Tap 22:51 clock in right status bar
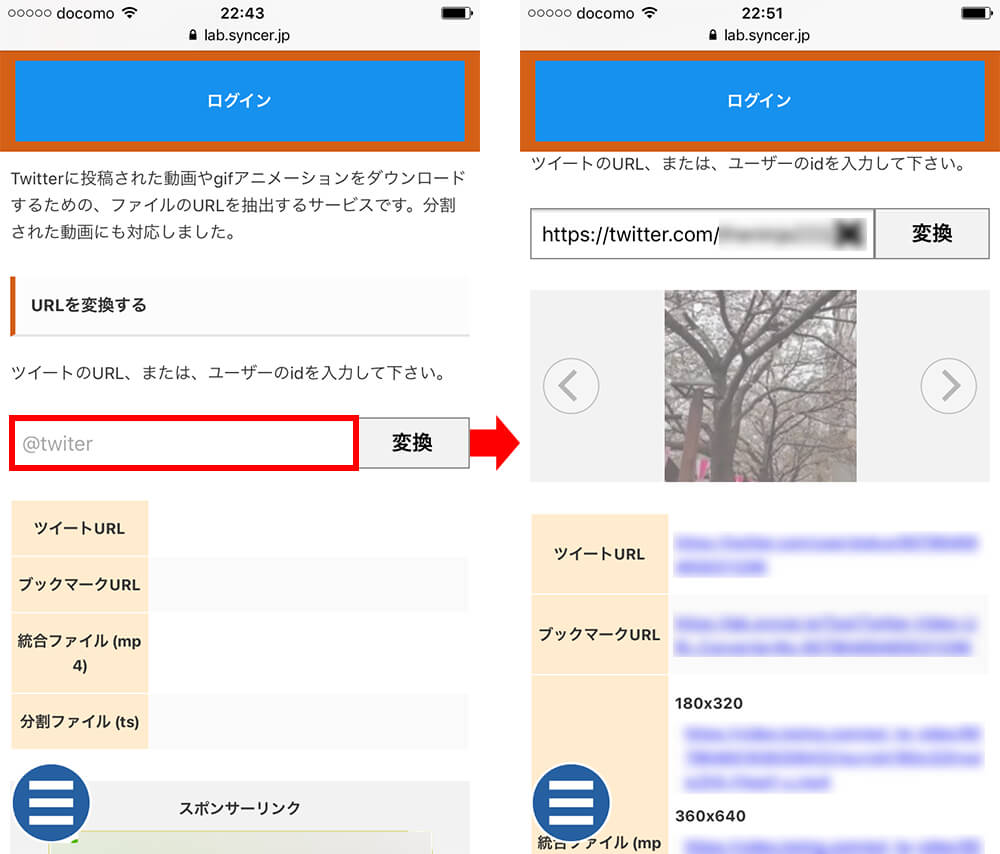The image size is (1000, 854). point(762,13)
